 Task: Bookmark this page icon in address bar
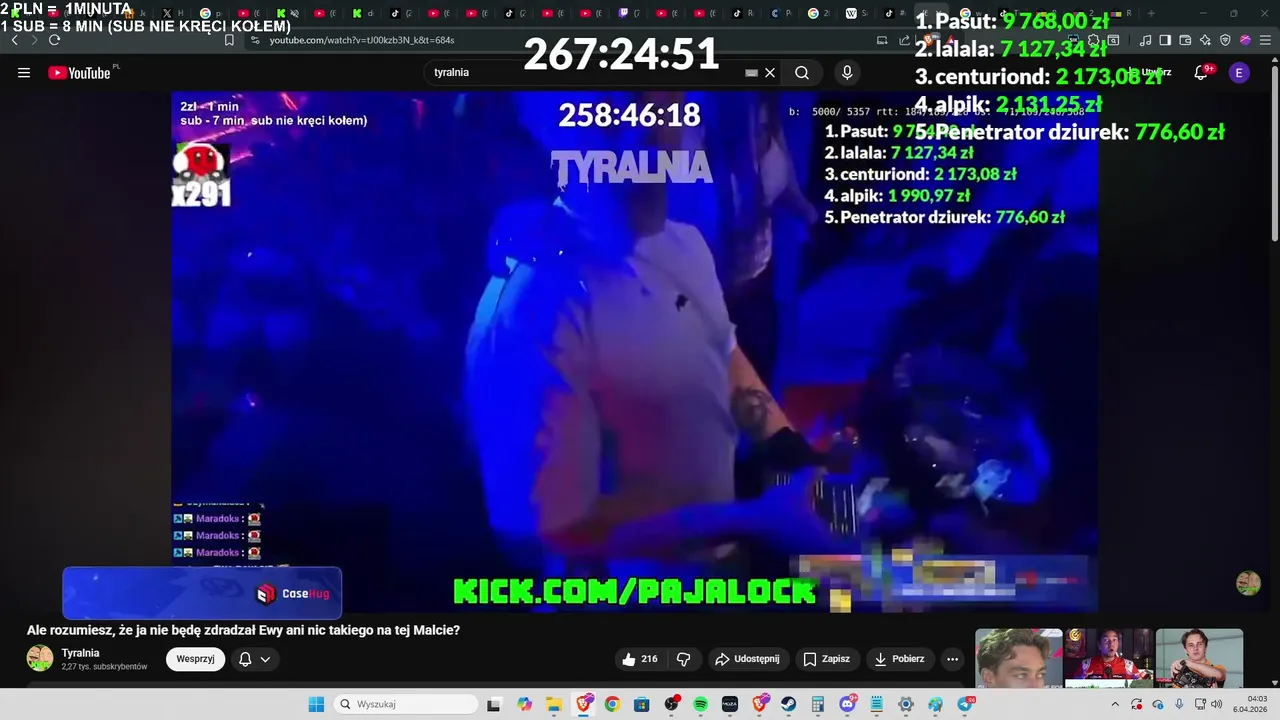click(x=229, y=40)
